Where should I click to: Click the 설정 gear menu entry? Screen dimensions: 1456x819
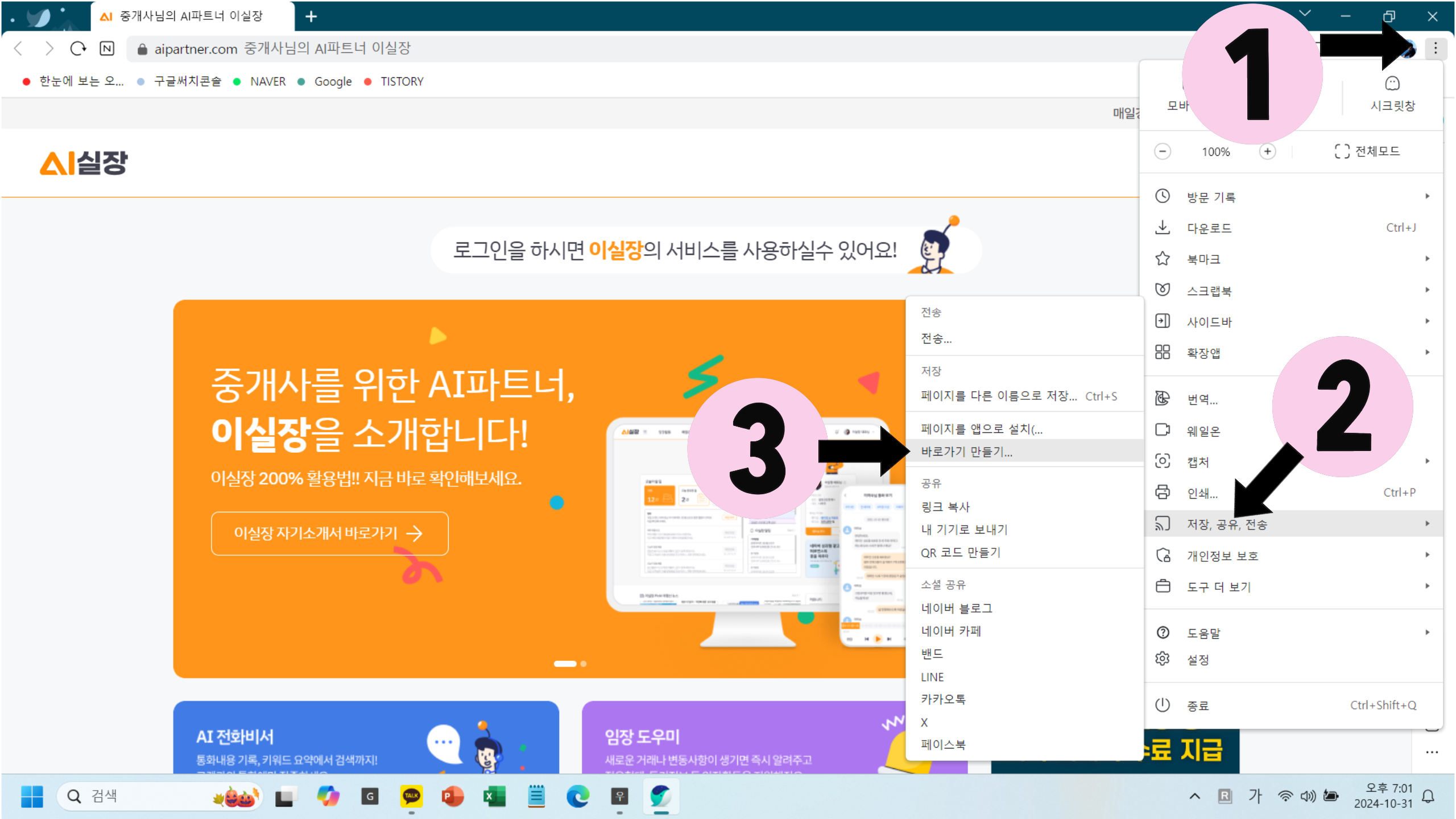[x=1198, y=660]
